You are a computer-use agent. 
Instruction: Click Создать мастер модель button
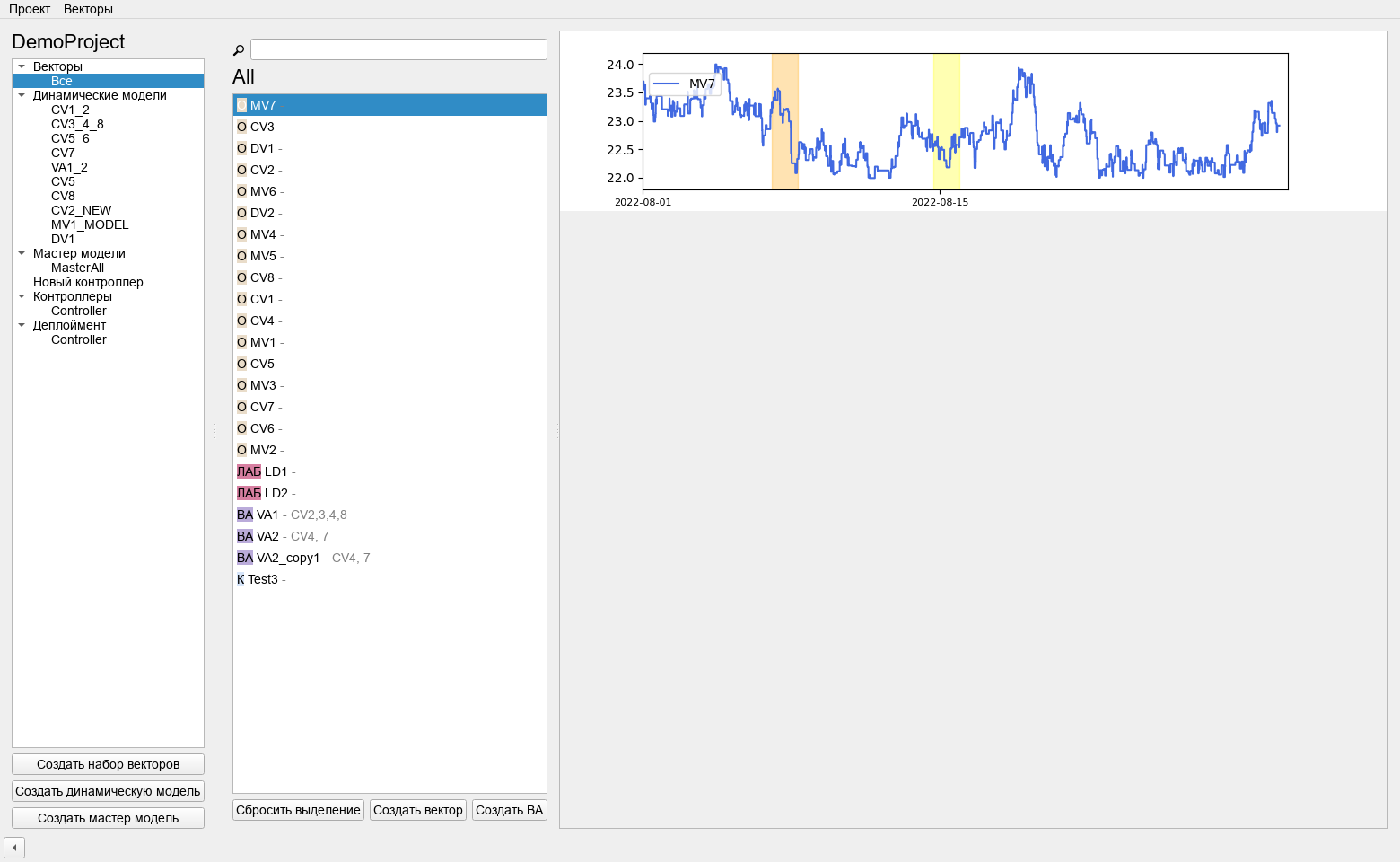[x=108, y=818]
